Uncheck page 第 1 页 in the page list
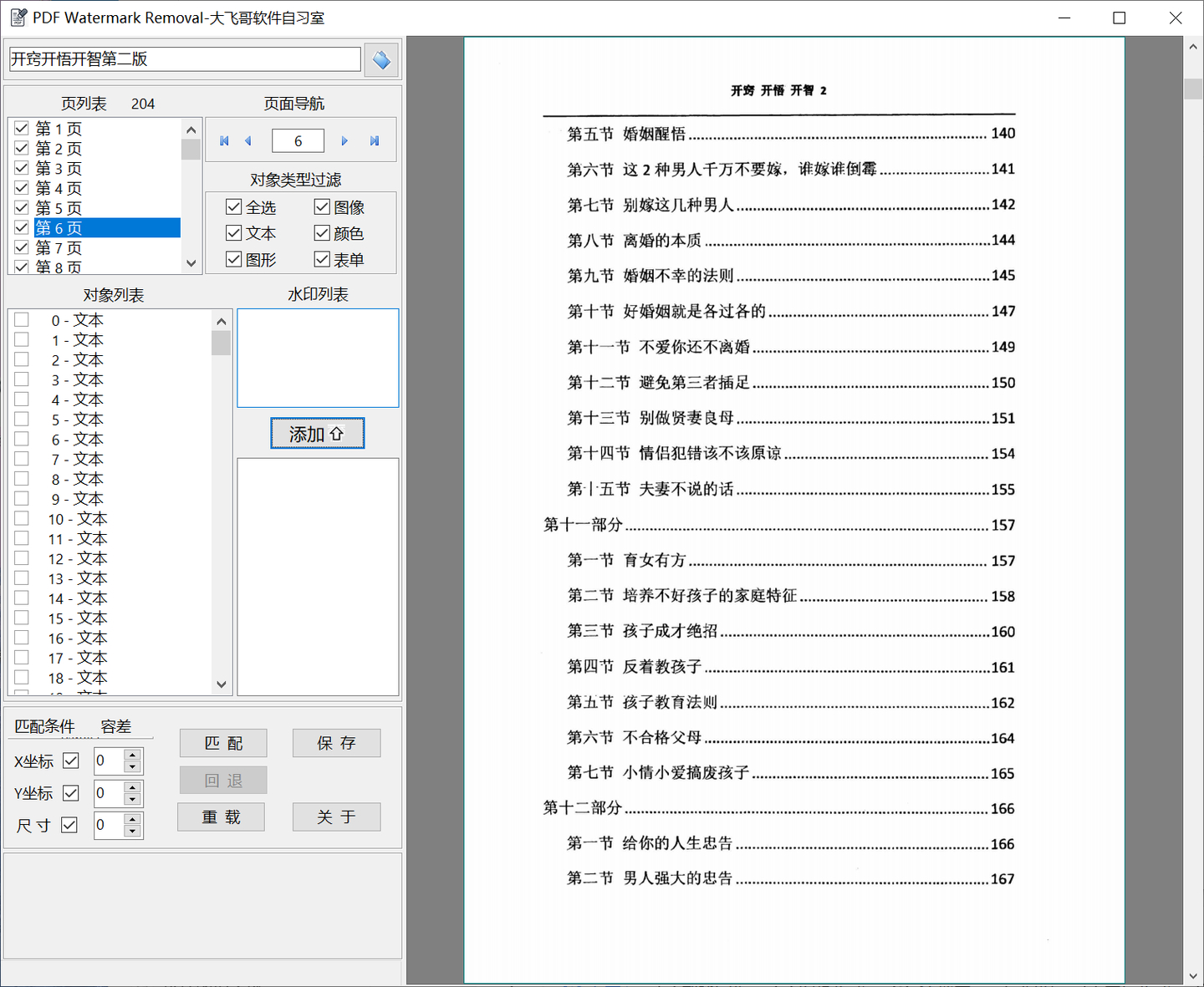Viewport: 1204px width, 987px height. (21, 128)
